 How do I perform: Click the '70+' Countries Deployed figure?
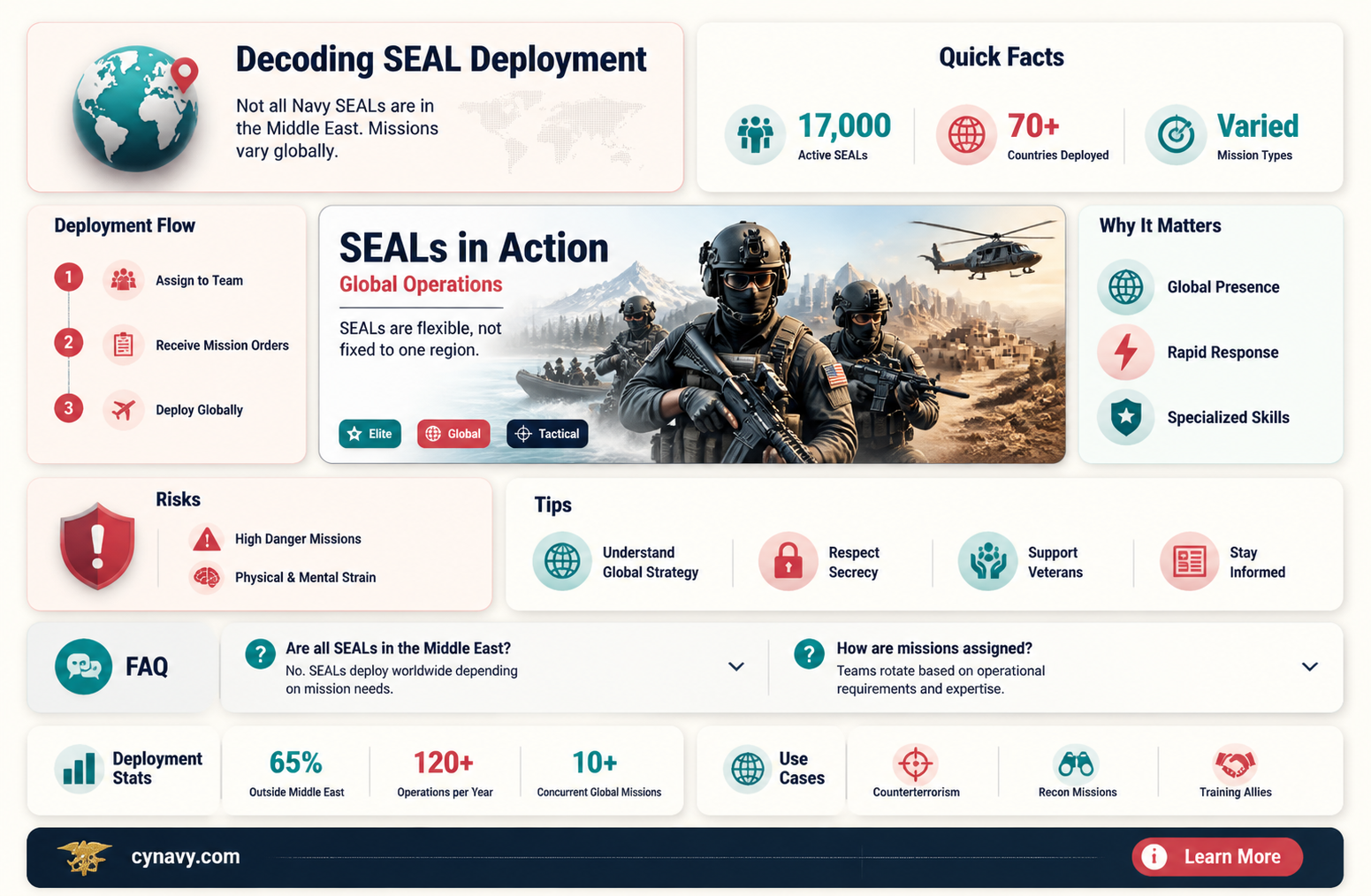click(x=1033, y=126)
